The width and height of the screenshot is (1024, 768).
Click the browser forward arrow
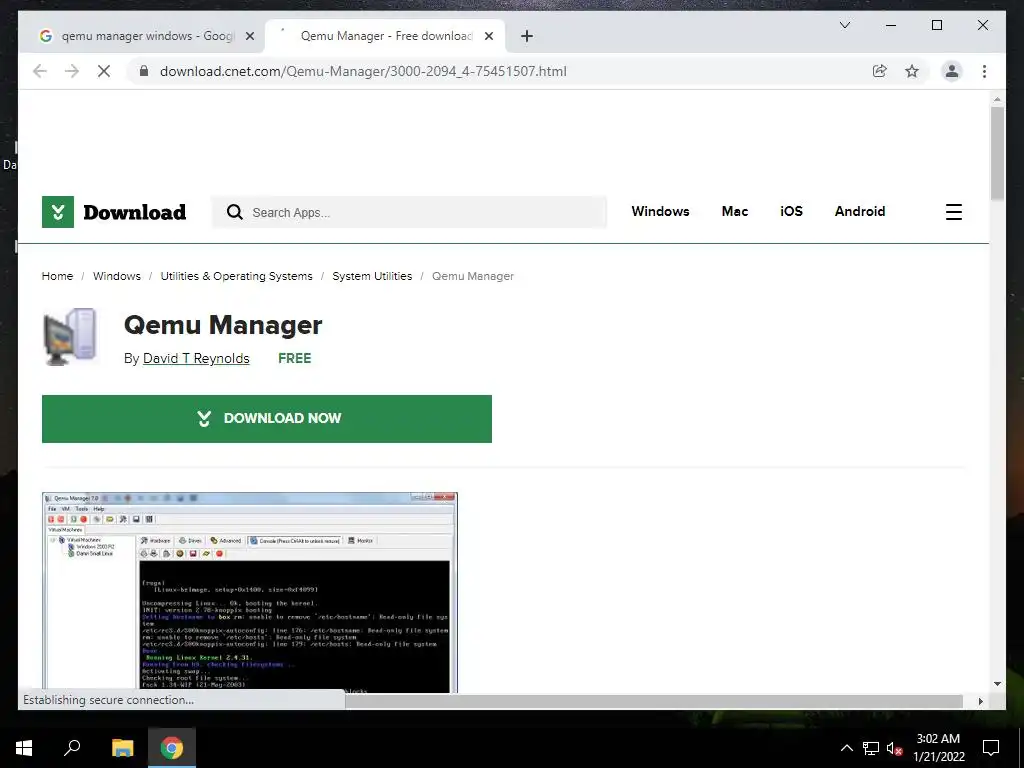[x=72, y=71]
